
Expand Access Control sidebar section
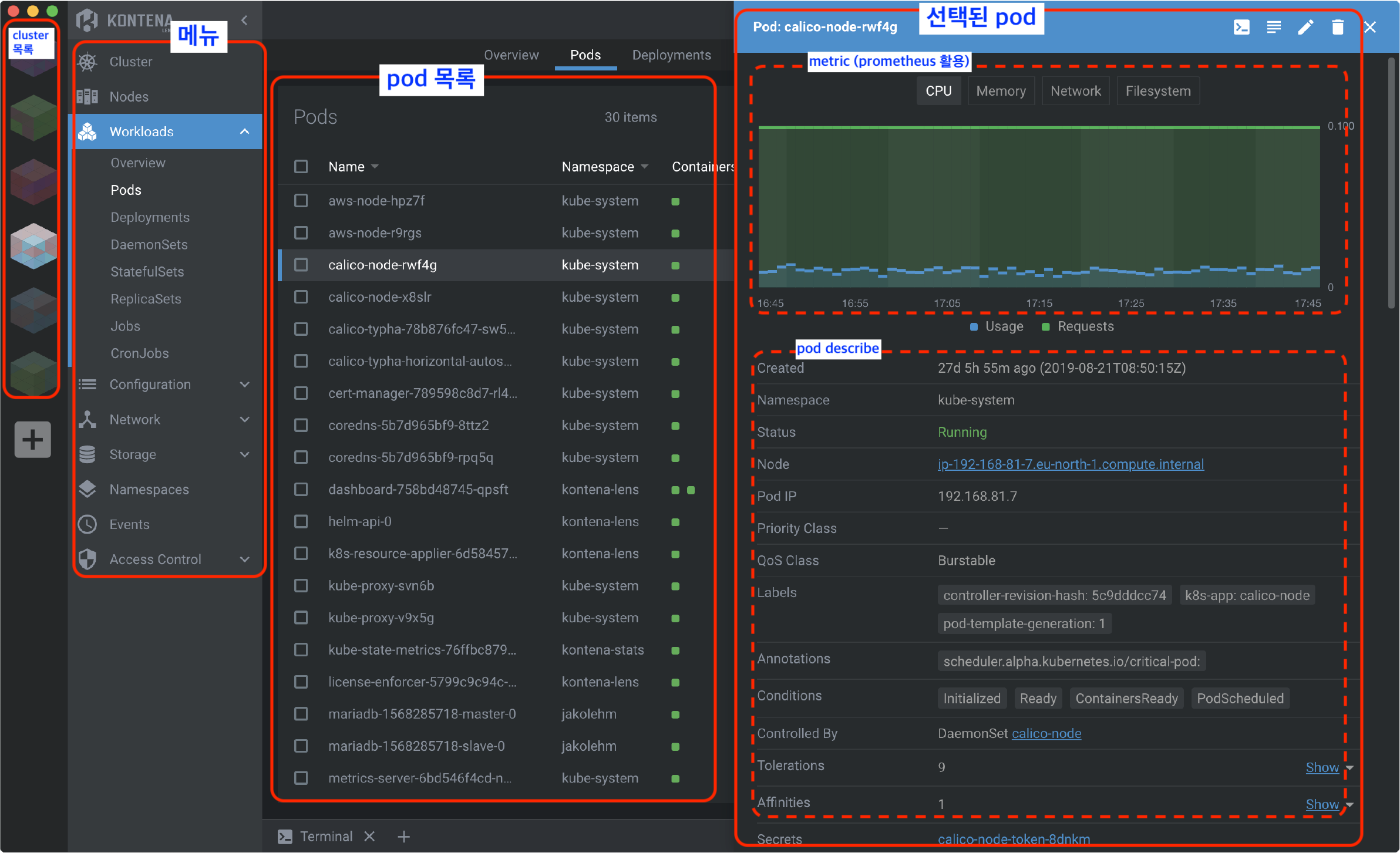point(245,559)
